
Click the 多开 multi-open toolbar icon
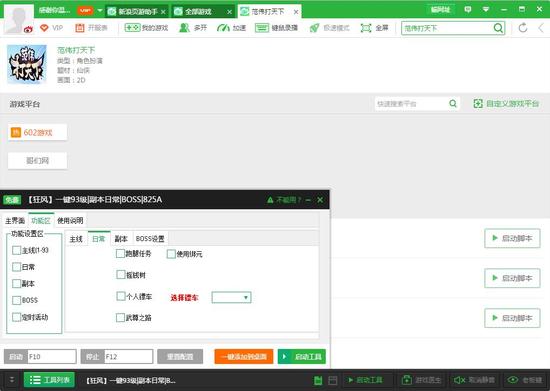click(193, 28)
